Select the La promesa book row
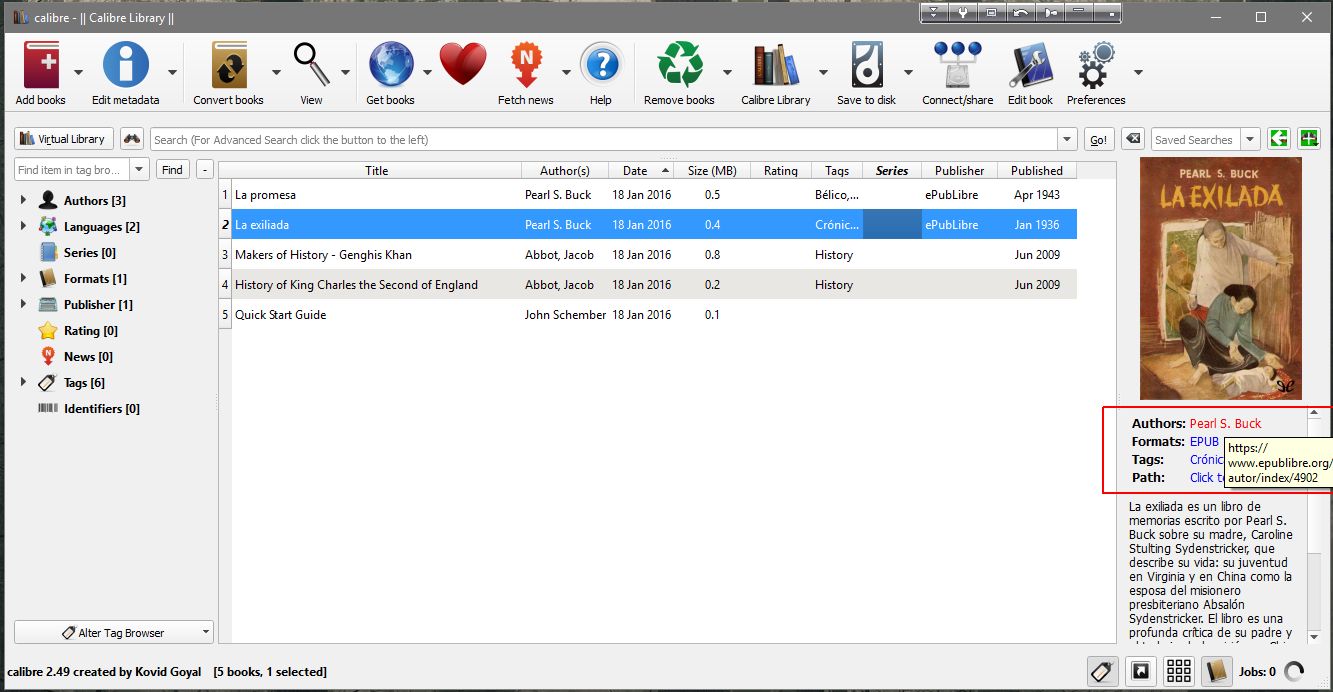Image resolution: width=1333 pixels, height=692 pixels. [x=647, y=195]
